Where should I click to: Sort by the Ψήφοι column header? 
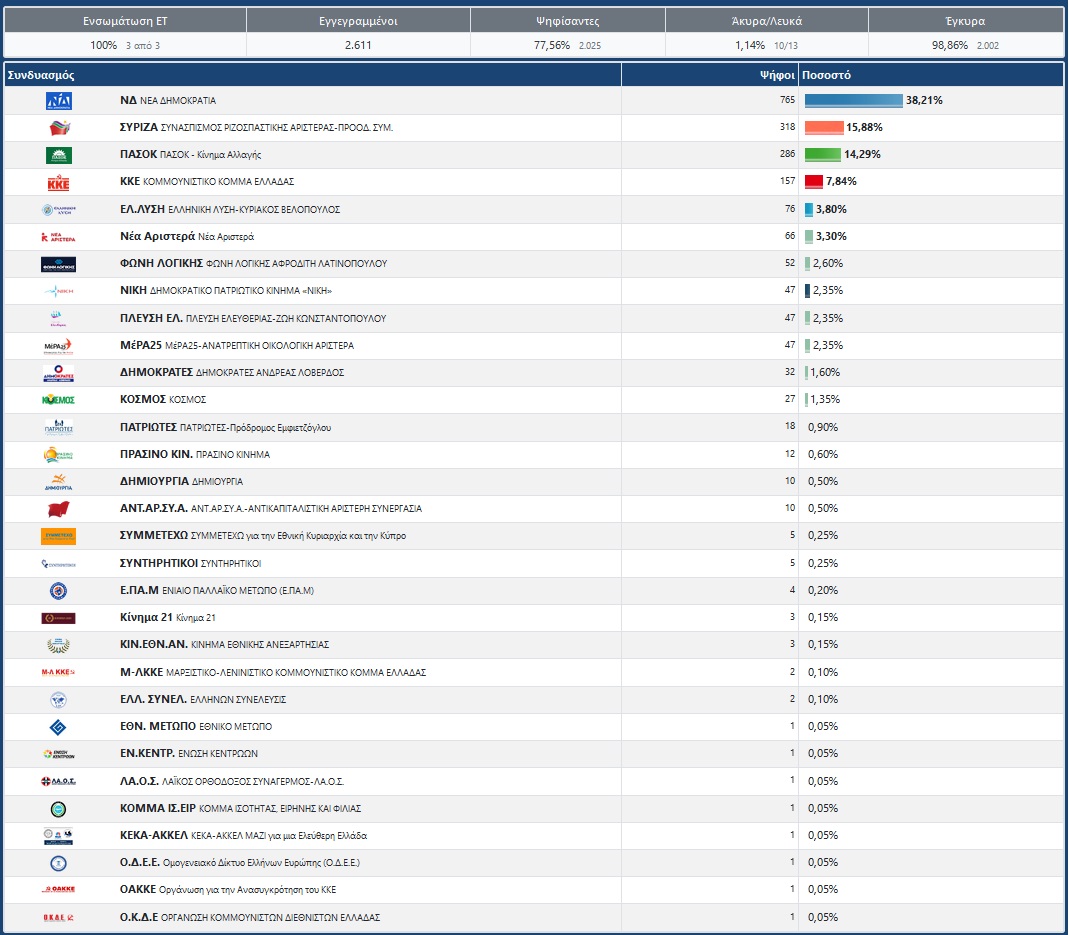(x=777, y=75)
